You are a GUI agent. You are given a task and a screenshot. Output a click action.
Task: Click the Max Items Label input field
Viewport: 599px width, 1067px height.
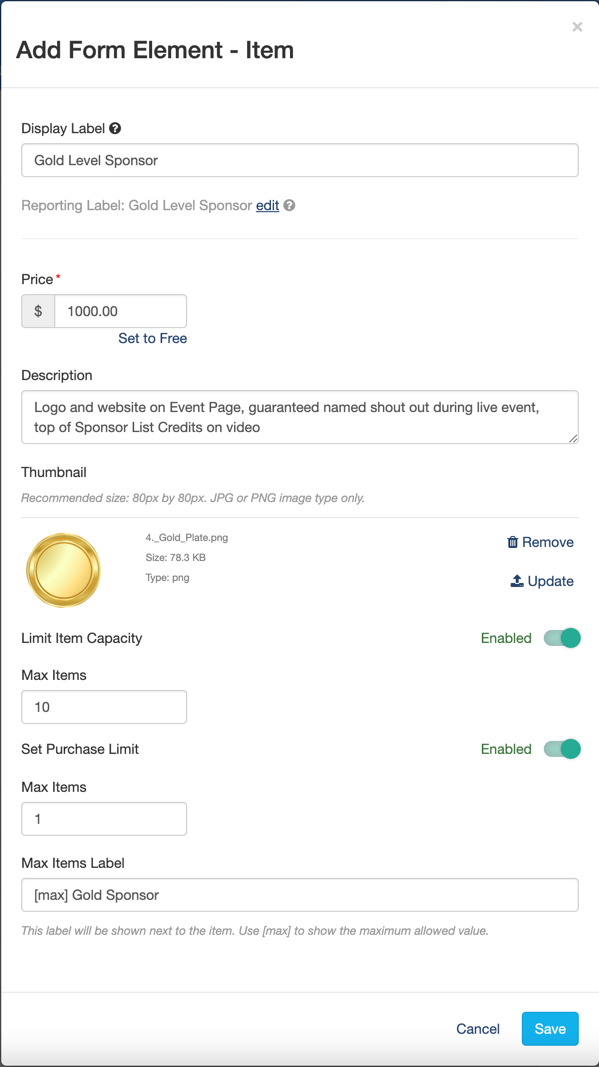(x=300, y=895)
